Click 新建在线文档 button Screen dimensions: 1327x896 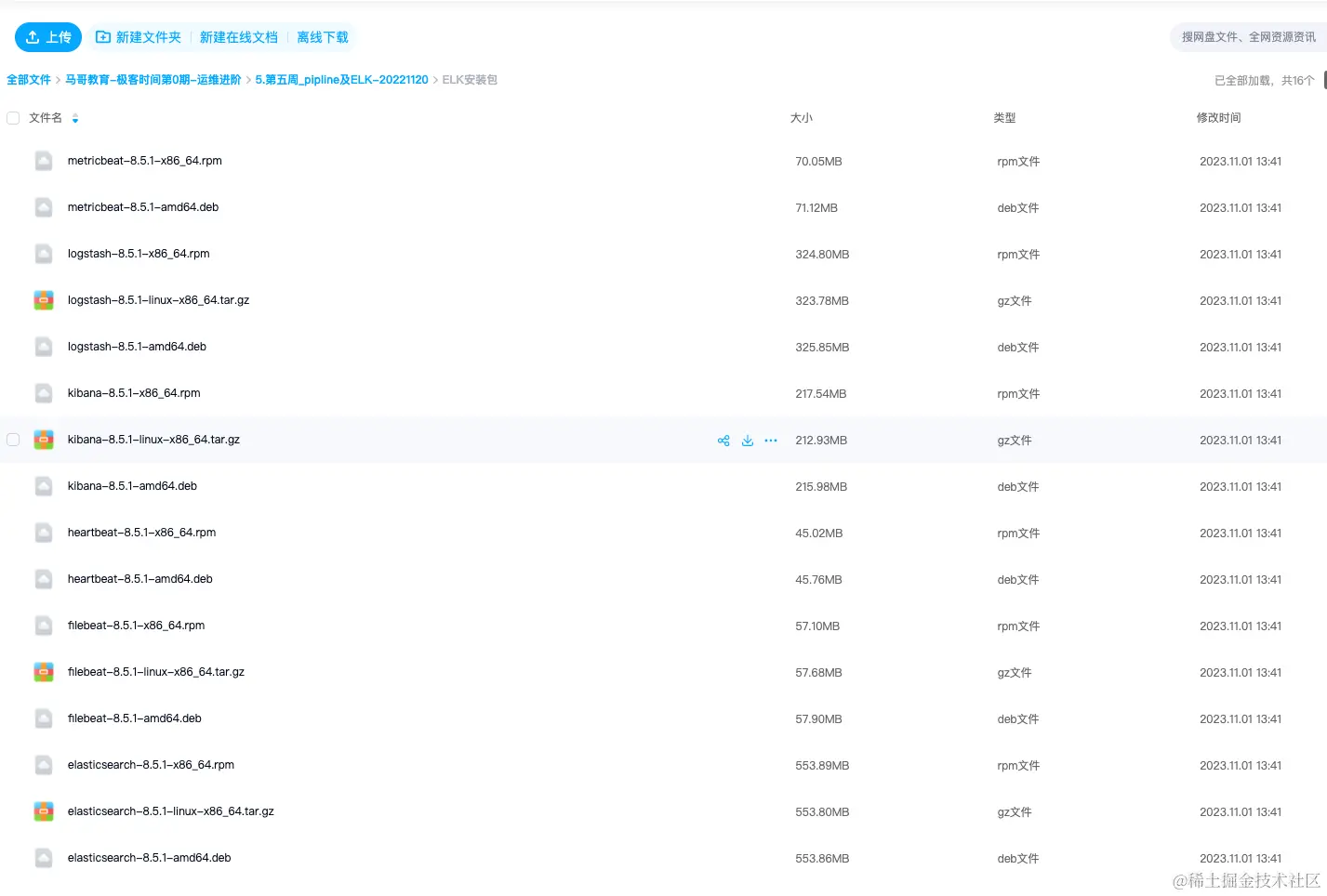coord(239,37)
